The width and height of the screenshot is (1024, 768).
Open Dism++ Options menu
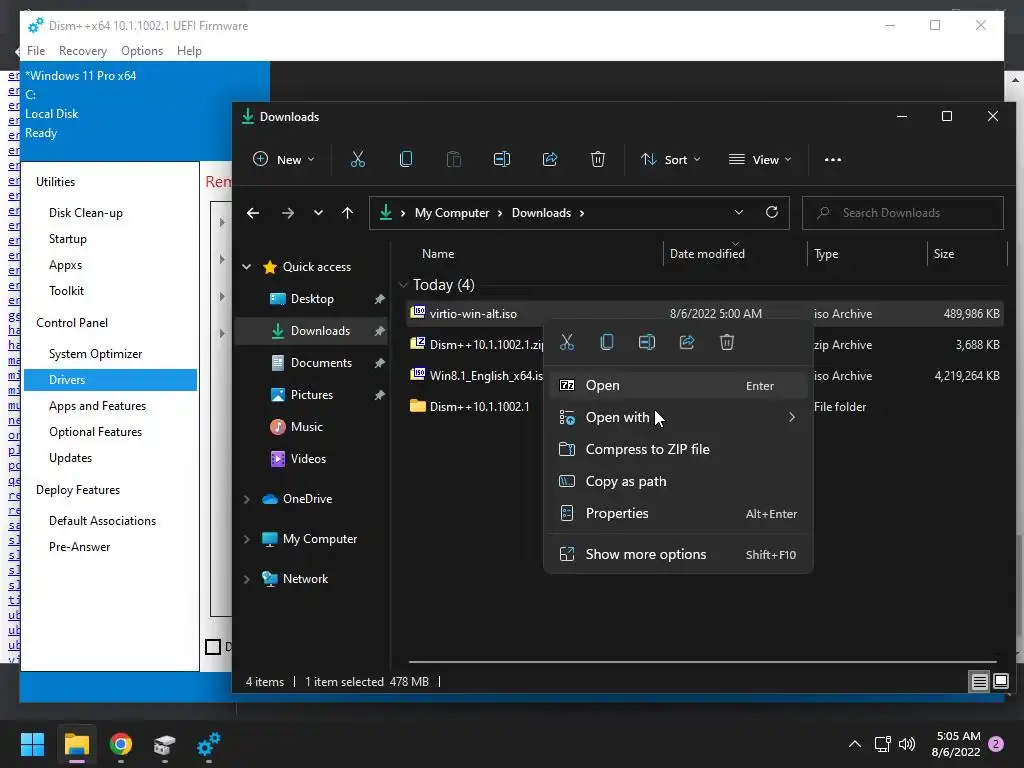(x=142, y=51)
